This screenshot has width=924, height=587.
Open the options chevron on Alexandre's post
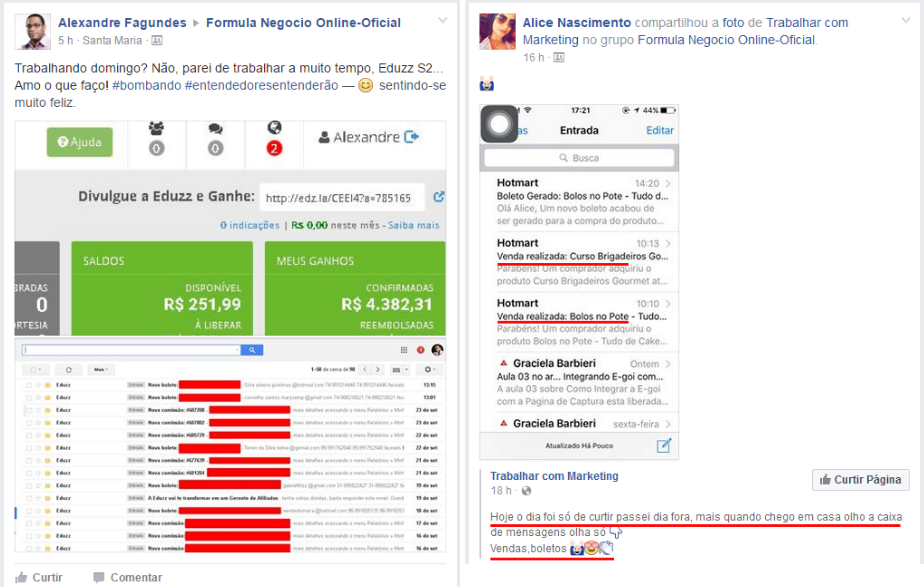pyautogui.click(x=443, y=21)
